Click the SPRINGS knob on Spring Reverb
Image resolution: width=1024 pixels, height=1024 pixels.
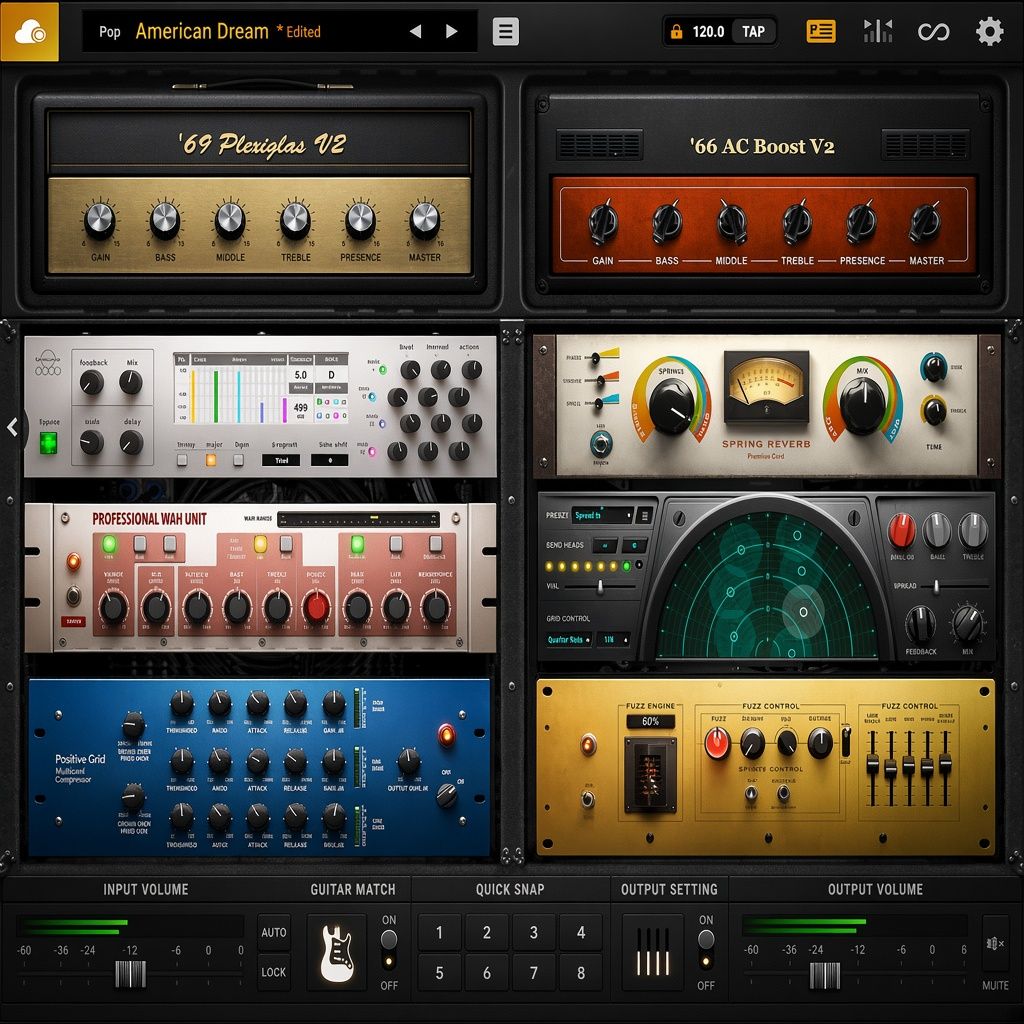click(x=673, y=408)
